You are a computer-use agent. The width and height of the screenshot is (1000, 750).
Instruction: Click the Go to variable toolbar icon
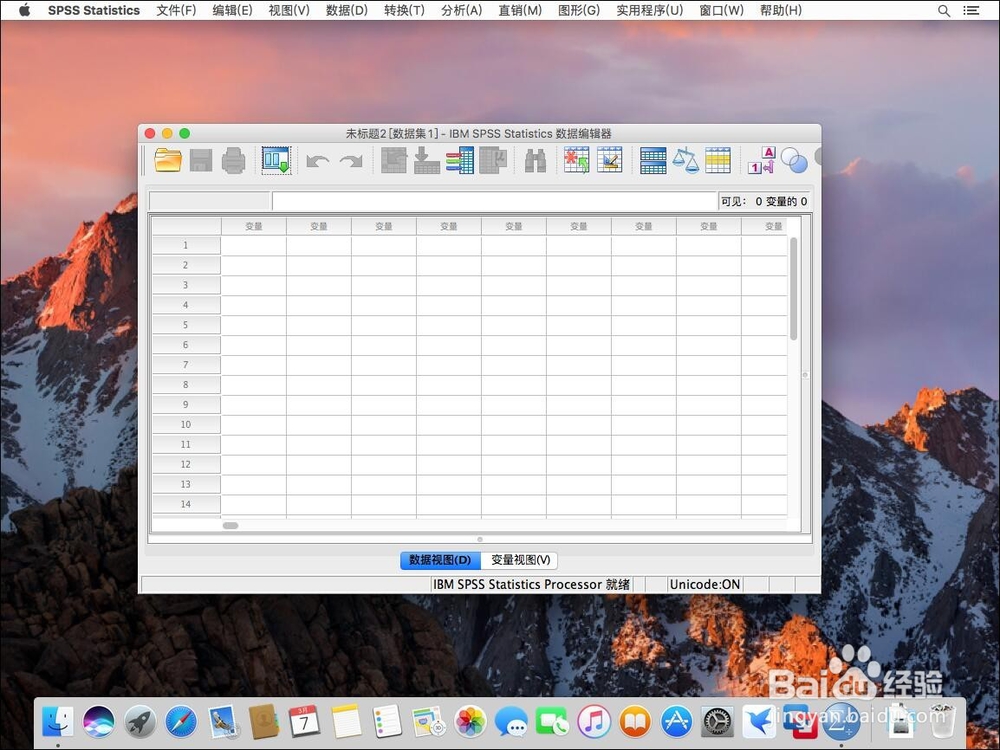tap(427, 160)
